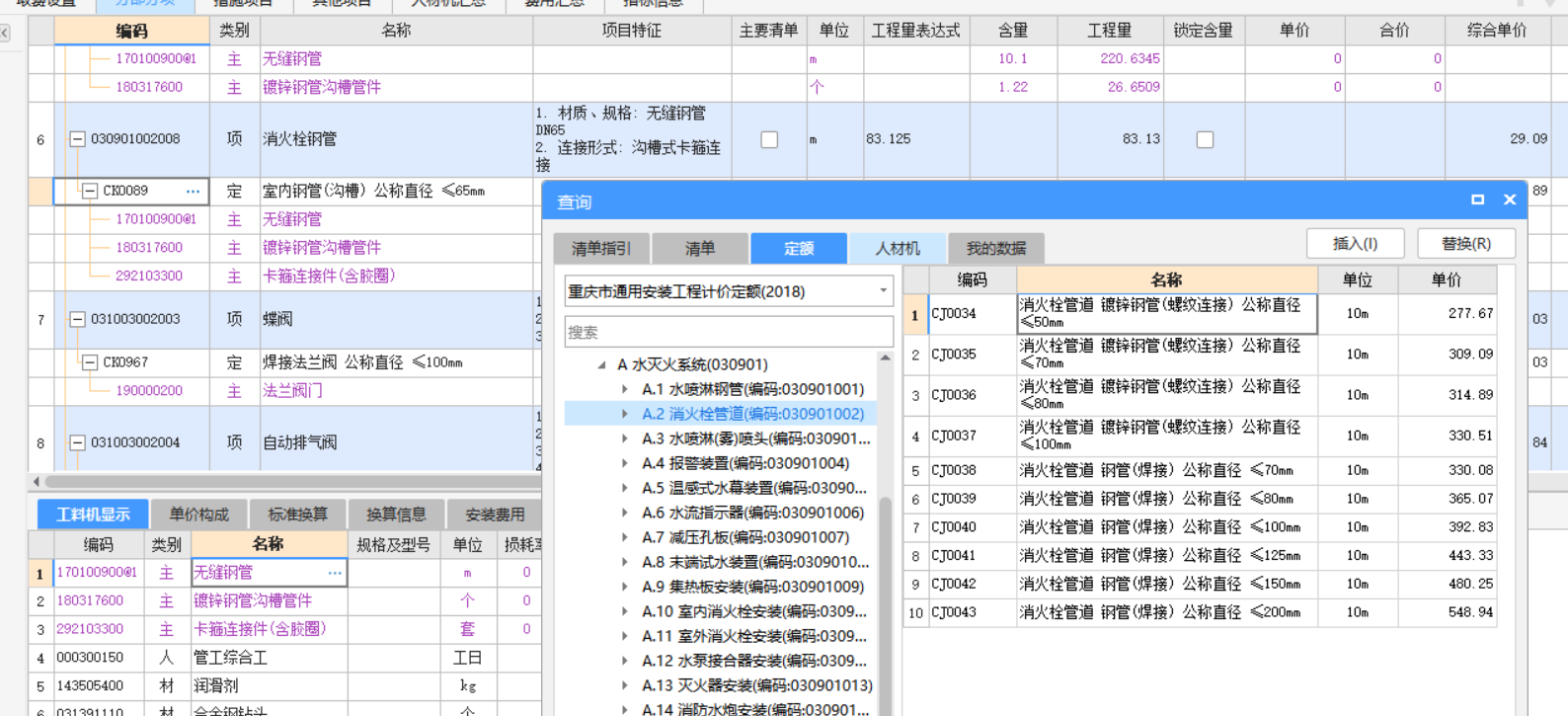Screen dimensions: 1568x716
Task: Select A.10 室内消火栓安装 tree item
Action: coord(754,611)
